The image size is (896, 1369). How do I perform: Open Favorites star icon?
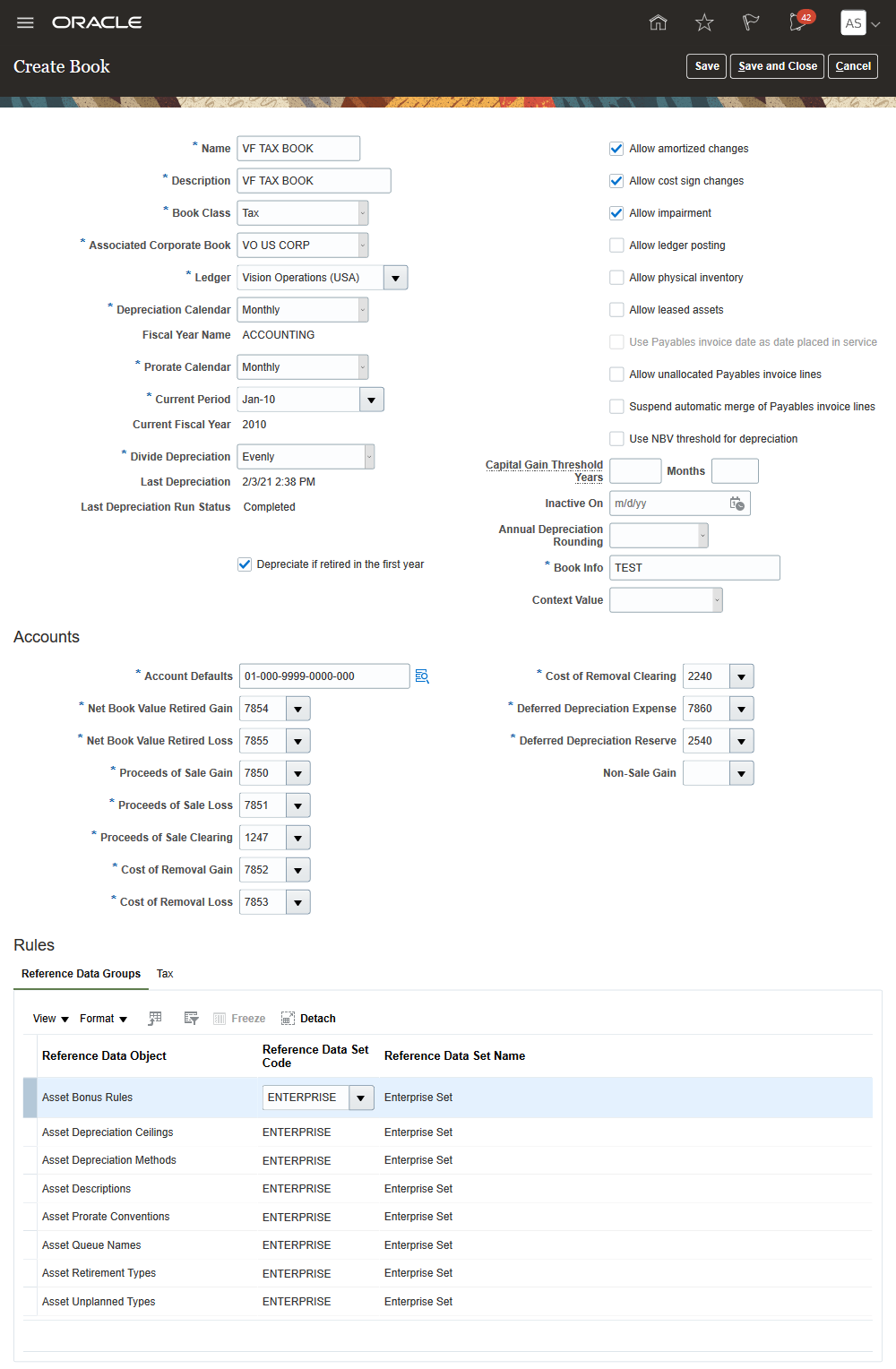coord(704,22)
